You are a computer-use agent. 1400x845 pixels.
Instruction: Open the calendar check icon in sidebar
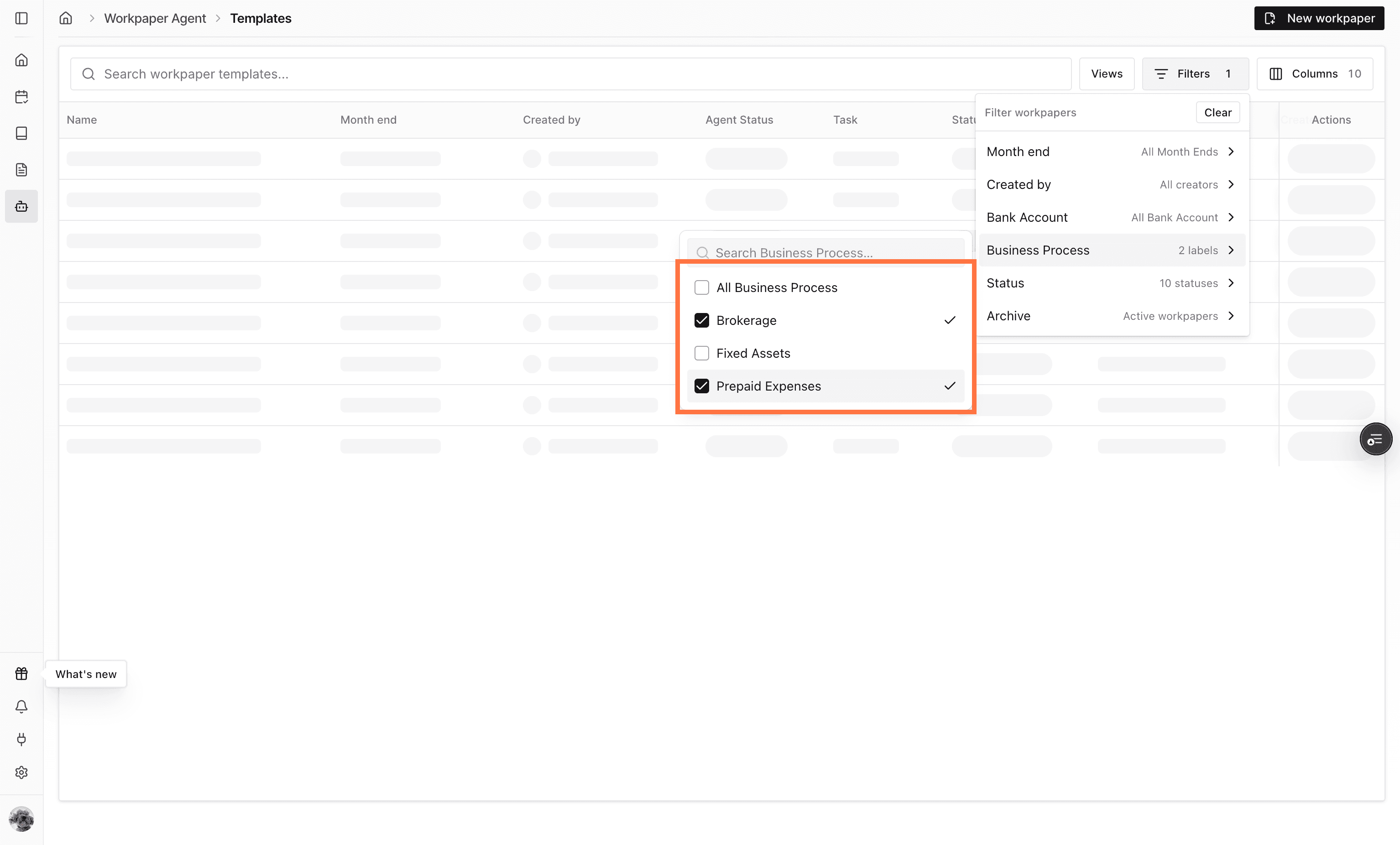click(21, 97)
